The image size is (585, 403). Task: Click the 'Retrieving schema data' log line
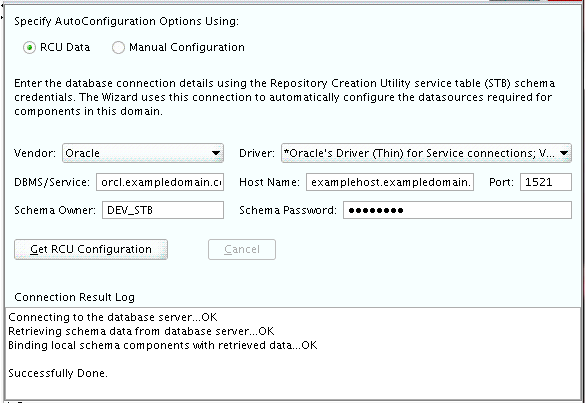pyautogui.click(x=141, y=331)
